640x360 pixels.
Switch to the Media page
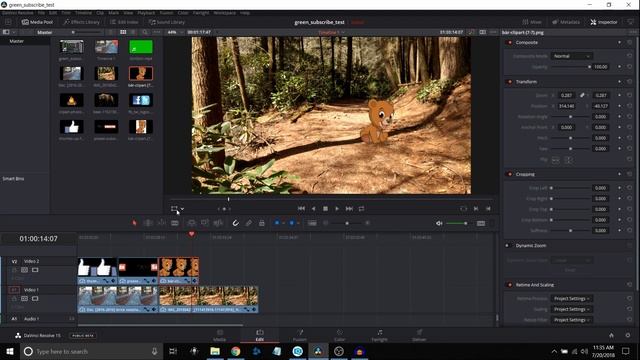coord(220,336)
